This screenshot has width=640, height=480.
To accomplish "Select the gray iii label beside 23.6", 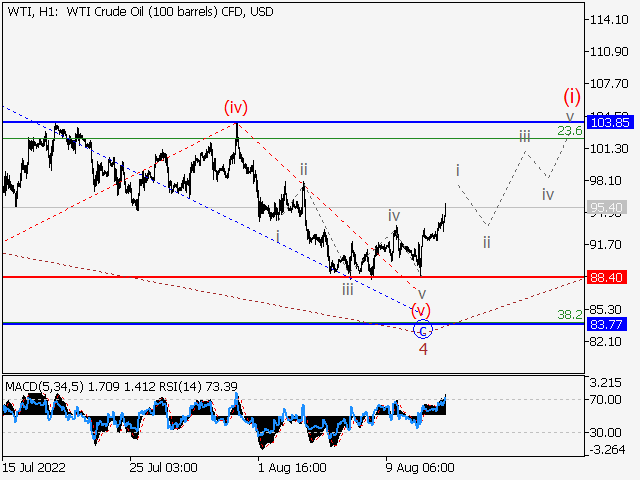I will (x=524, y=136).
